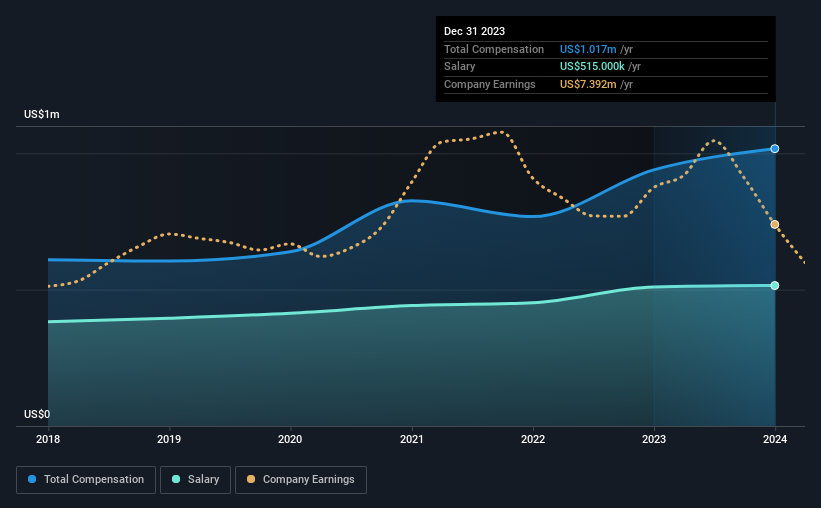Click the Total Compensation data point at 2024
The image size is (821, 508).
click(774, 149)
